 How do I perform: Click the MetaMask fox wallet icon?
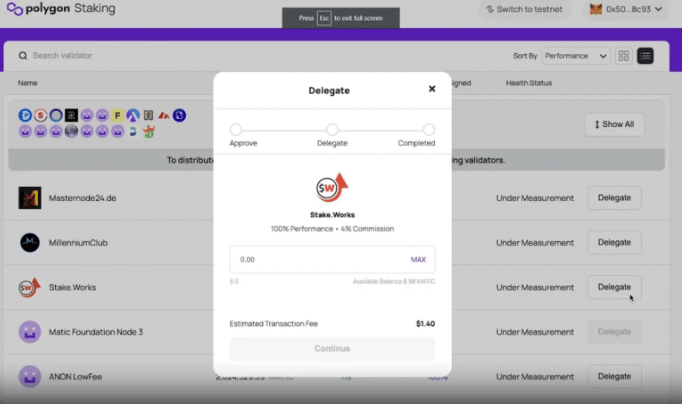point(595,9)
